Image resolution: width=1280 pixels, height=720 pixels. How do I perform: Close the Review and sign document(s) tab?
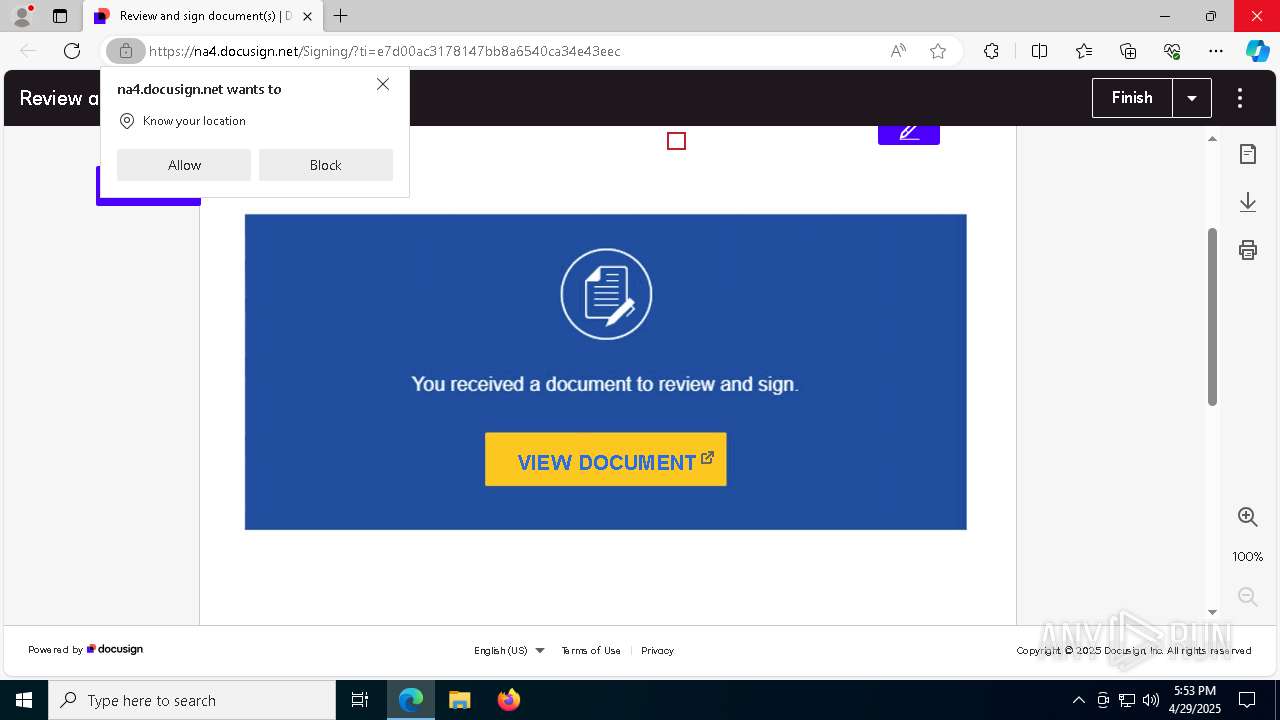tap(307, 16)
